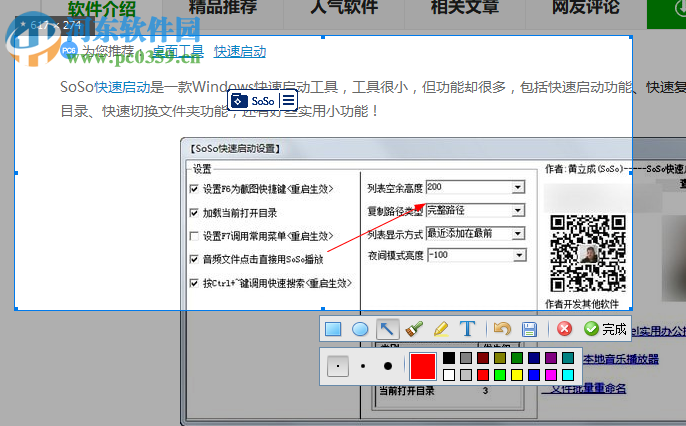
Task: Click the large current-color red preview box
Action: point(423,366)
